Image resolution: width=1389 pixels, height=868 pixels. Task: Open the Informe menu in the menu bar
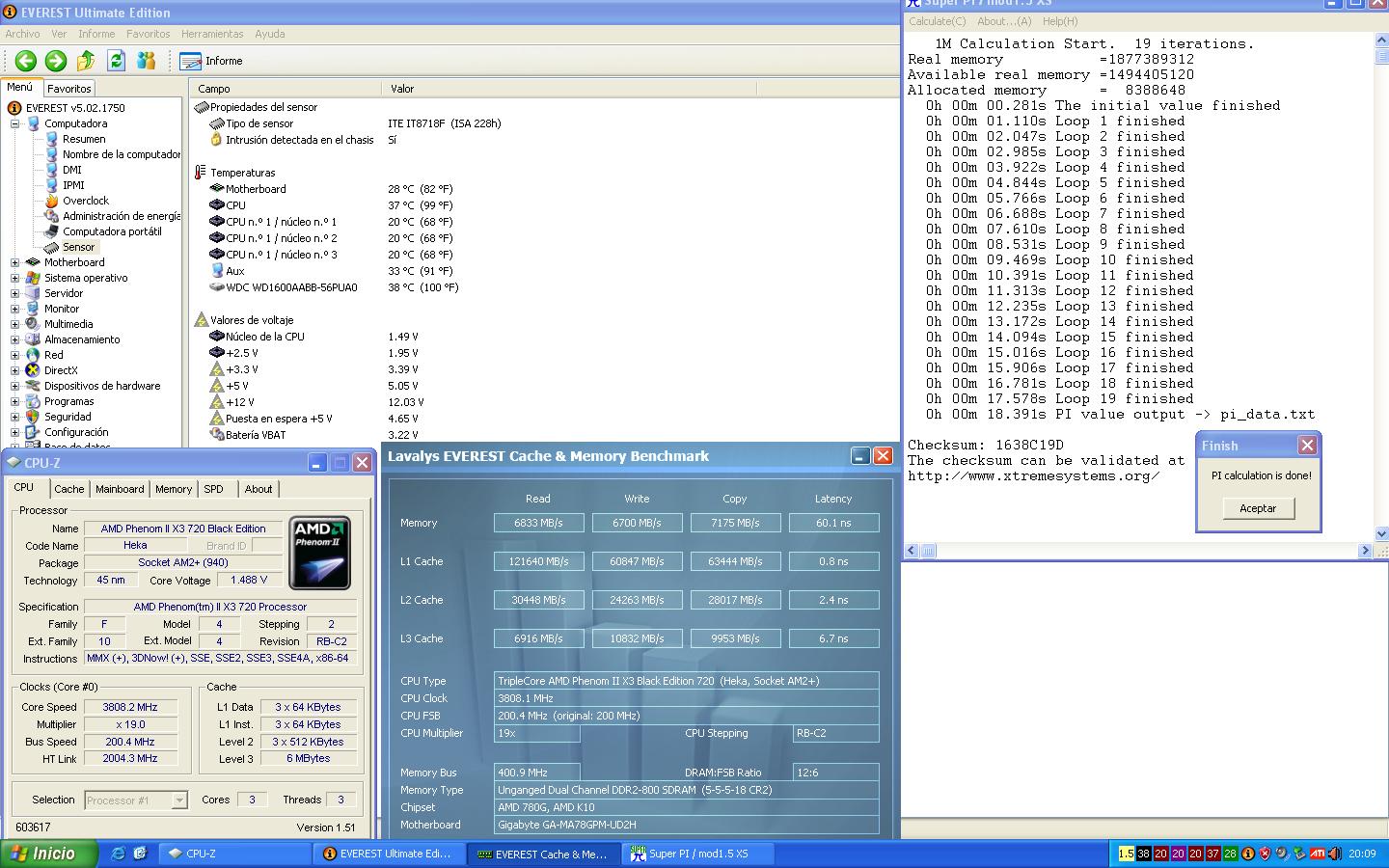(96, 34)
